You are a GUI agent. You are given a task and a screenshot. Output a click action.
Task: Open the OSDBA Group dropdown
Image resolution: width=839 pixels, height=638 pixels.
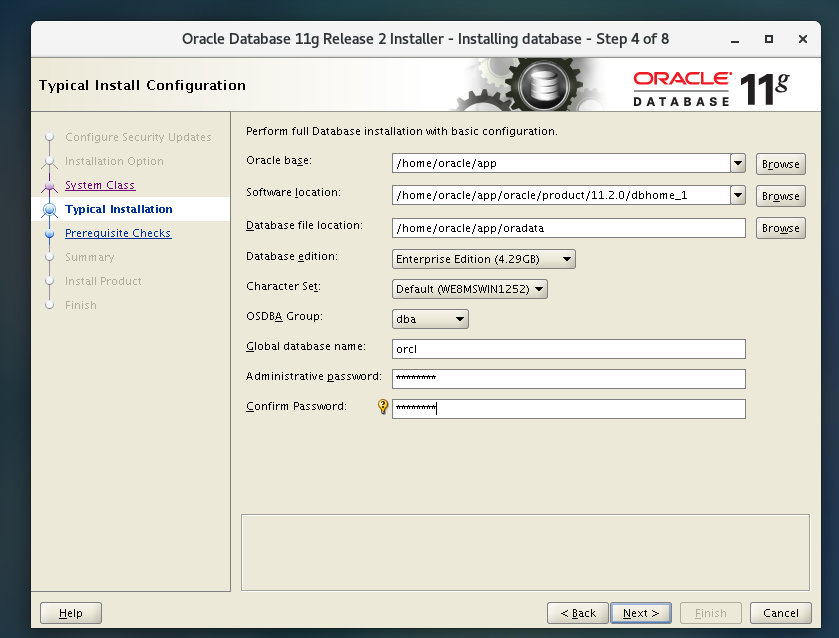[x=430, y=319]
